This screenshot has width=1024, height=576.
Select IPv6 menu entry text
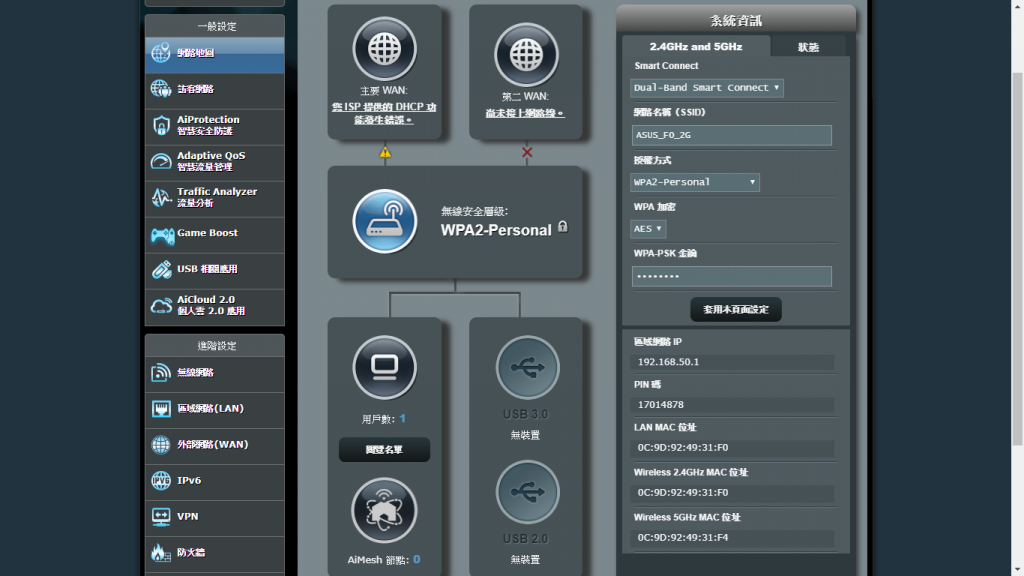coord(189,480)
